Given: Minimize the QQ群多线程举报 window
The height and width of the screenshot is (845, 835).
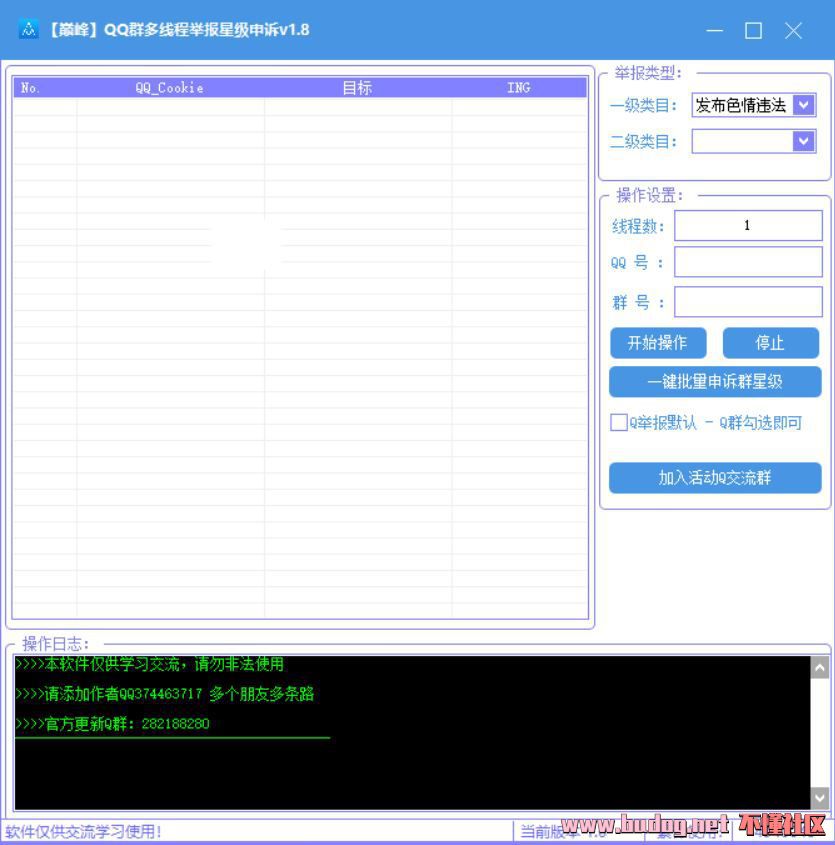Looking at the screenshot, I should (x=714, y=31).
